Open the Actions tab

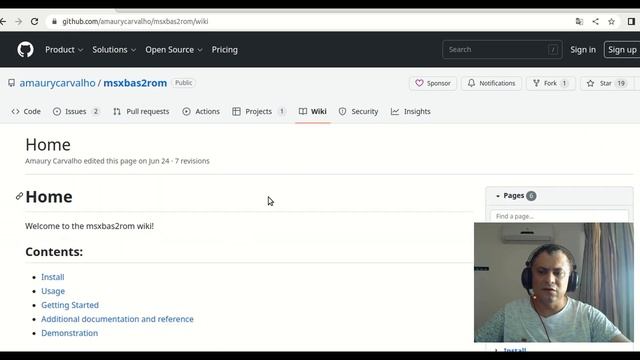tap(201, 111)
